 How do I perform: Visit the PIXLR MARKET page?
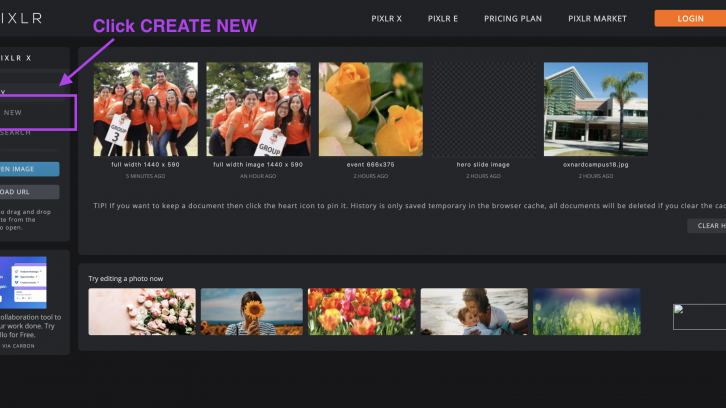tap(597, 19)
